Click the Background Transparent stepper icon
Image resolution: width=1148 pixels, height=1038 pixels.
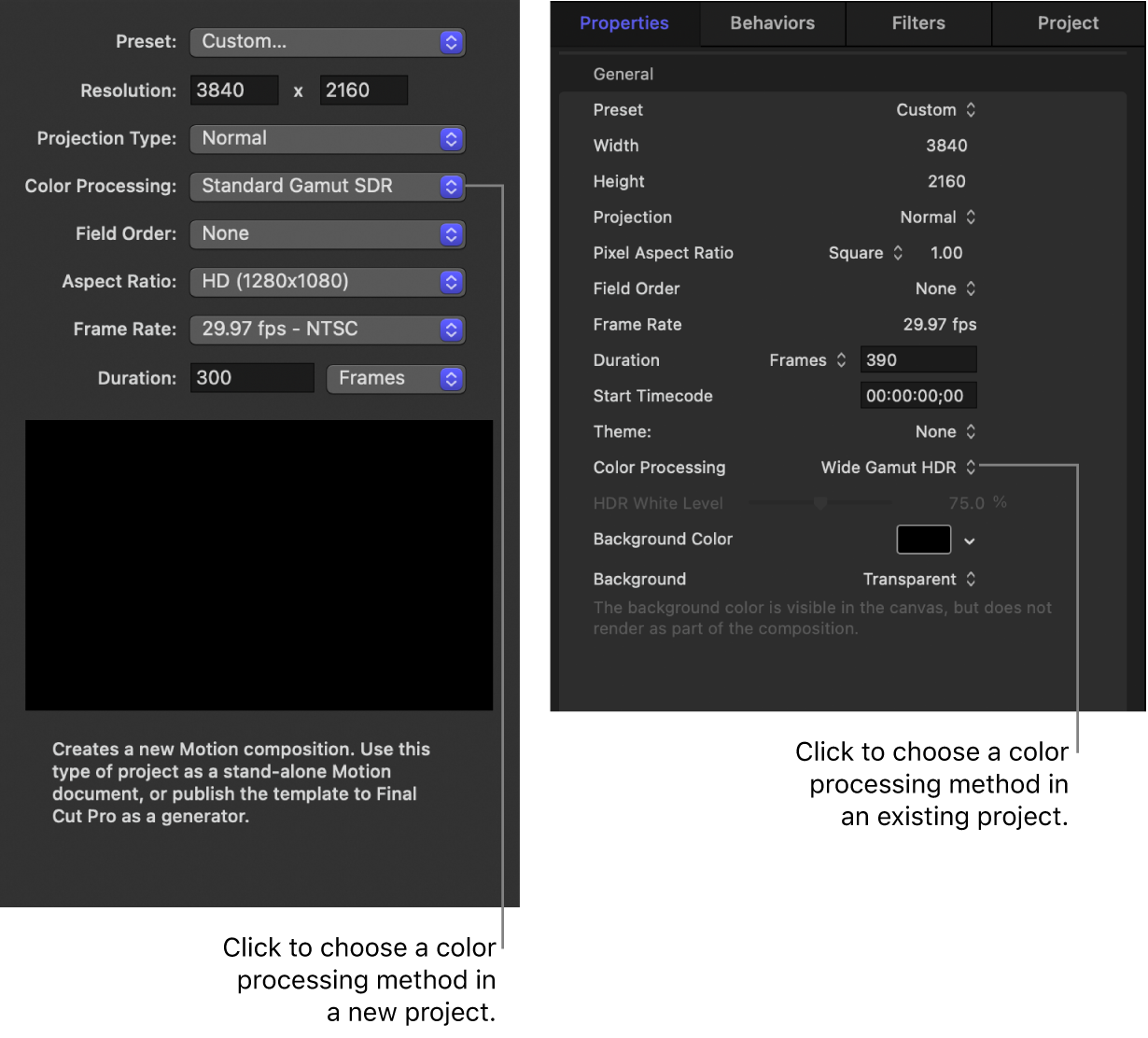tap(972, 579)
